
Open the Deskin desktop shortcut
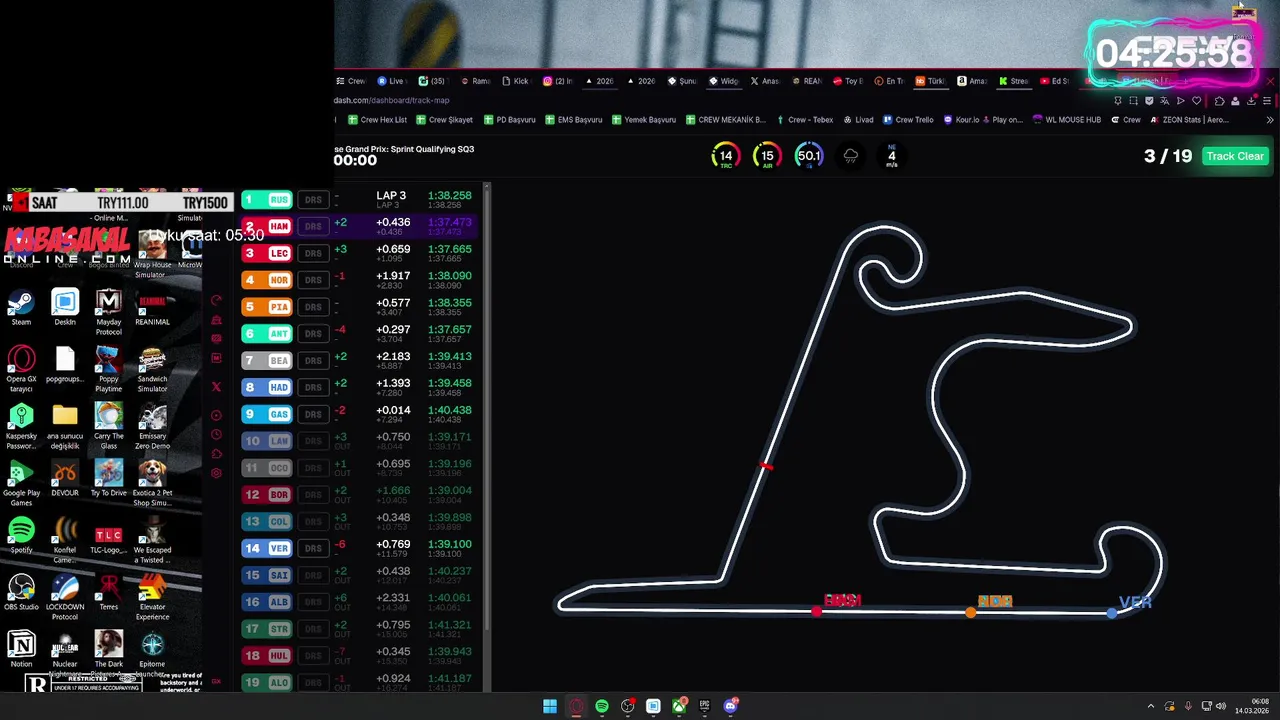point(65,307)
